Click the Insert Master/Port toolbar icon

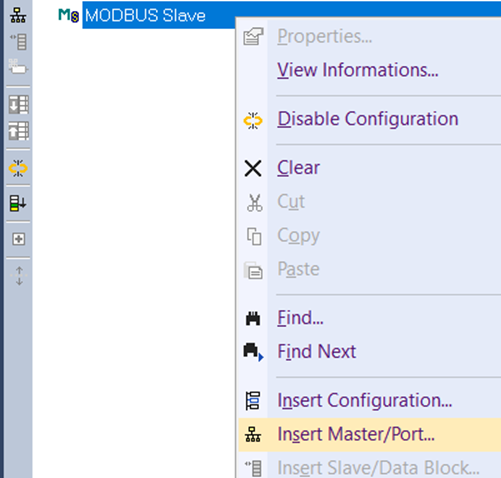tap(18, 15)
